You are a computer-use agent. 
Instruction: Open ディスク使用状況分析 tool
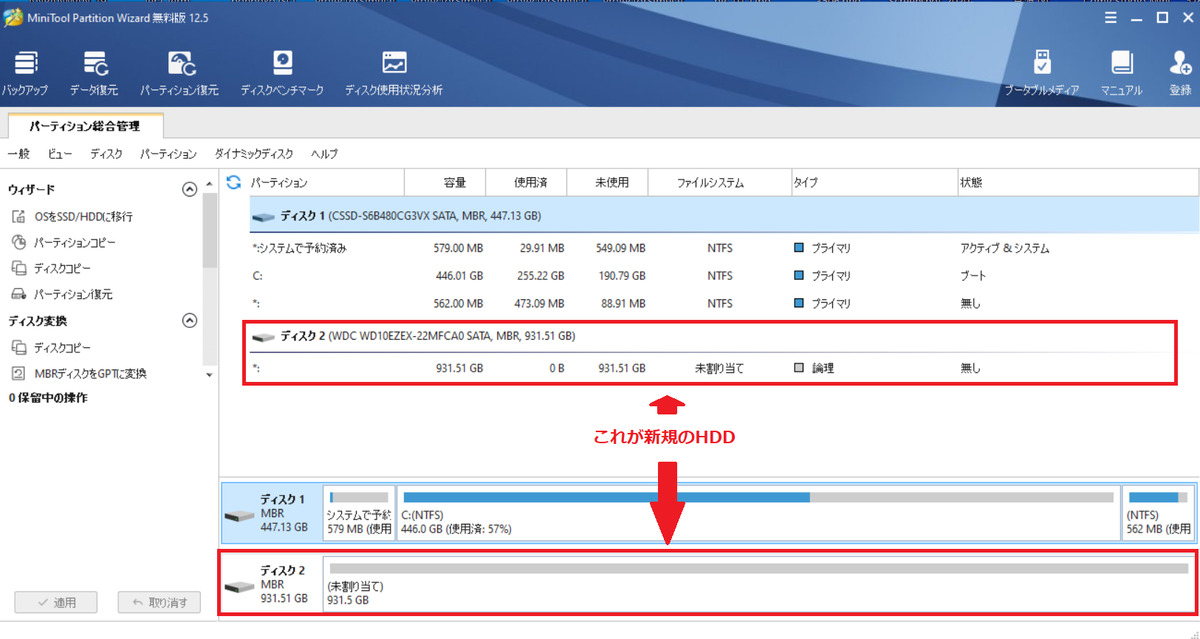pyautogui.click(x=393, y=73)
